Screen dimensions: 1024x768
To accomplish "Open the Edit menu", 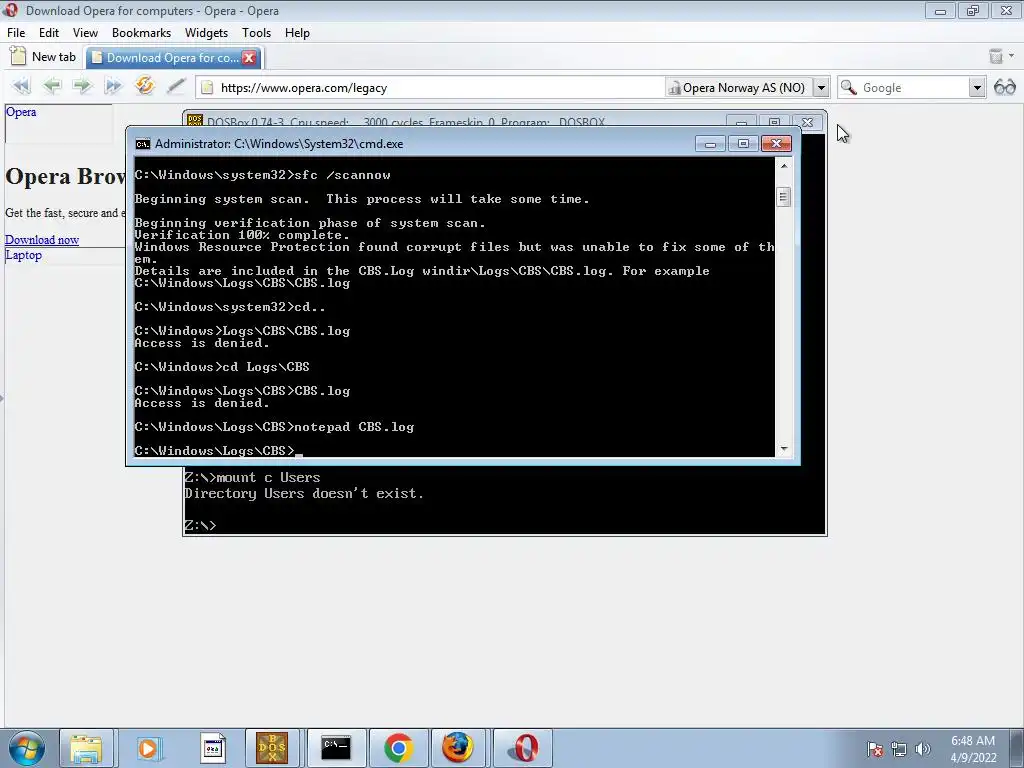I will pos(49,33).
